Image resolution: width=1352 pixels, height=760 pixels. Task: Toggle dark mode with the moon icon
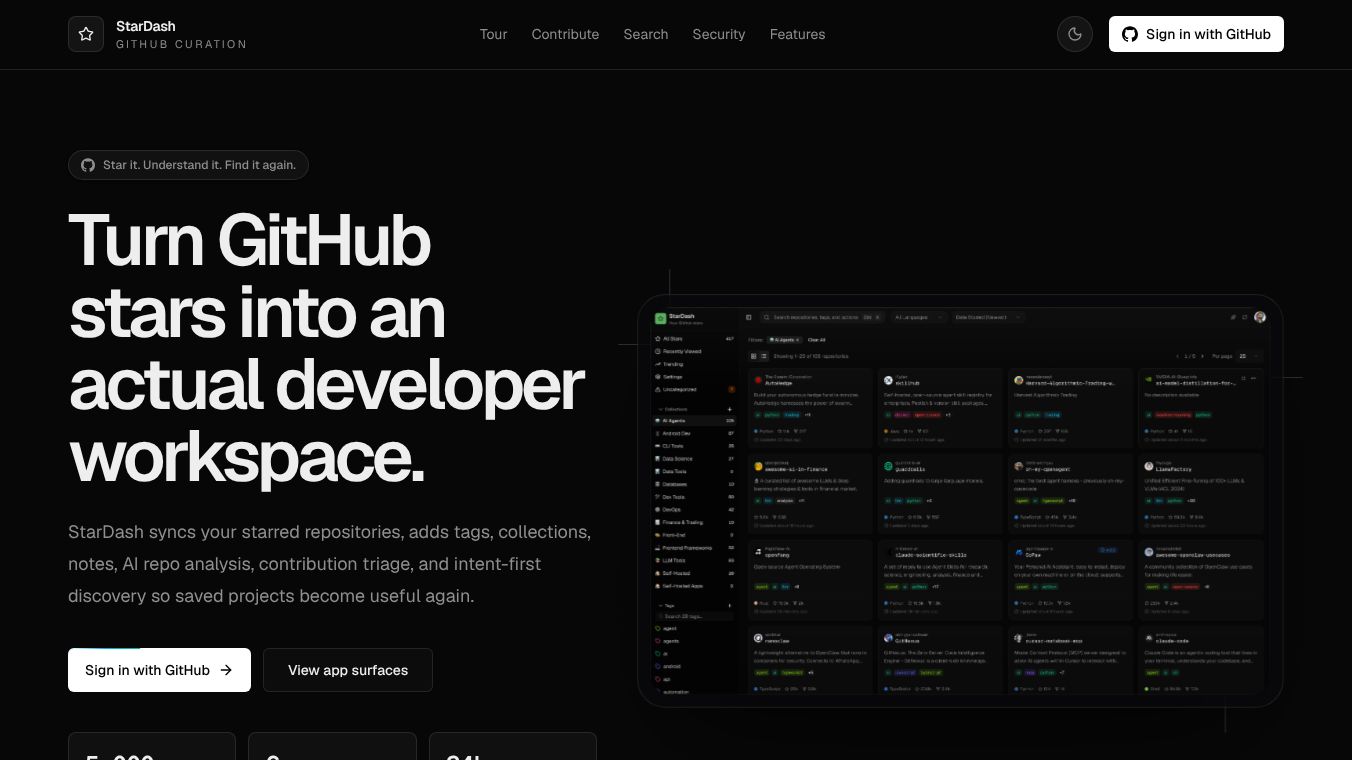click(1075, 34)
